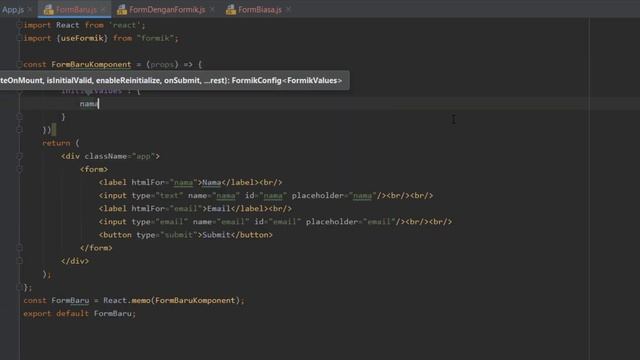Click the 'props' parameter
The height and width of the screenshot is (360, 640).
[162, 64]
